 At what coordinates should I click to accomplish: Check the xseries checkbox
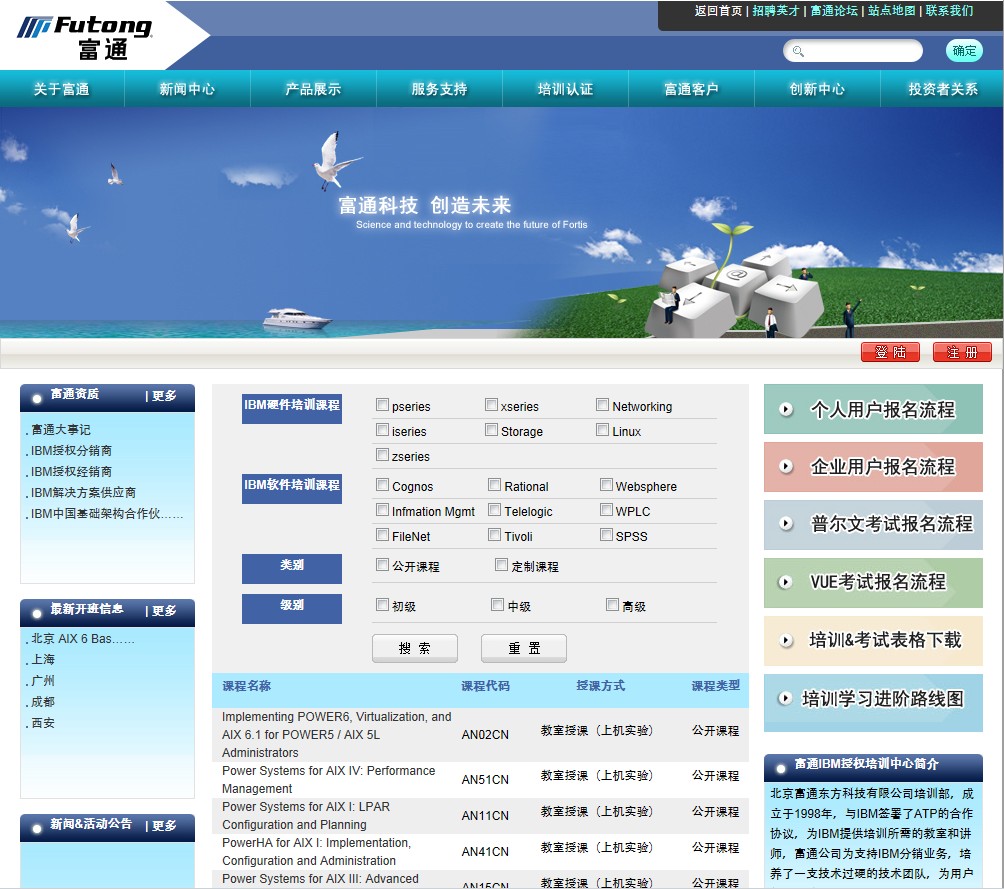point(491,405)
